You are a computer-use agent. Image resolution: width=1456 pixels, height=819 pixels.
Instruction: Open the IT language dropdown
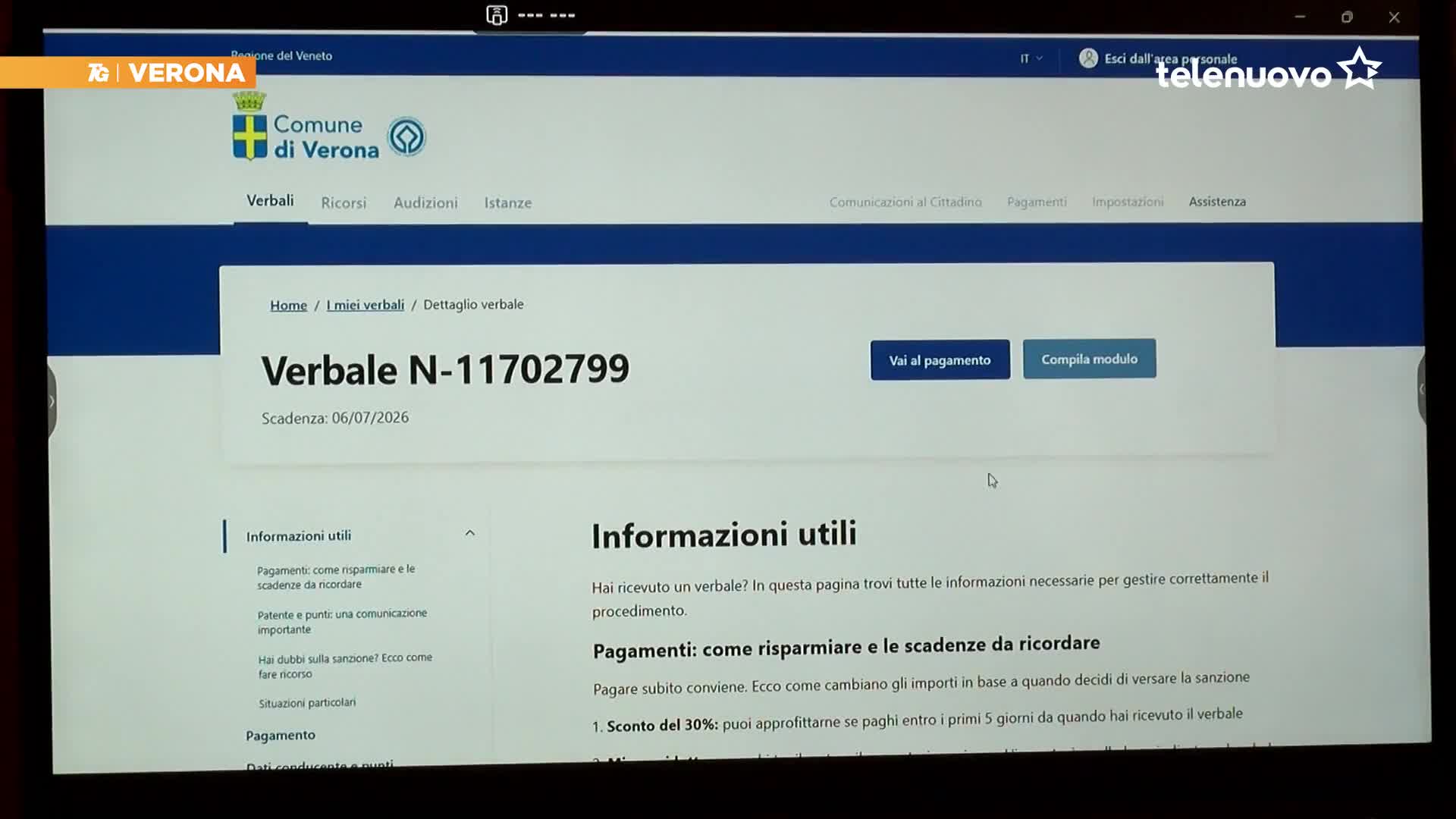pyautogui.click(x=1031, y=58)
